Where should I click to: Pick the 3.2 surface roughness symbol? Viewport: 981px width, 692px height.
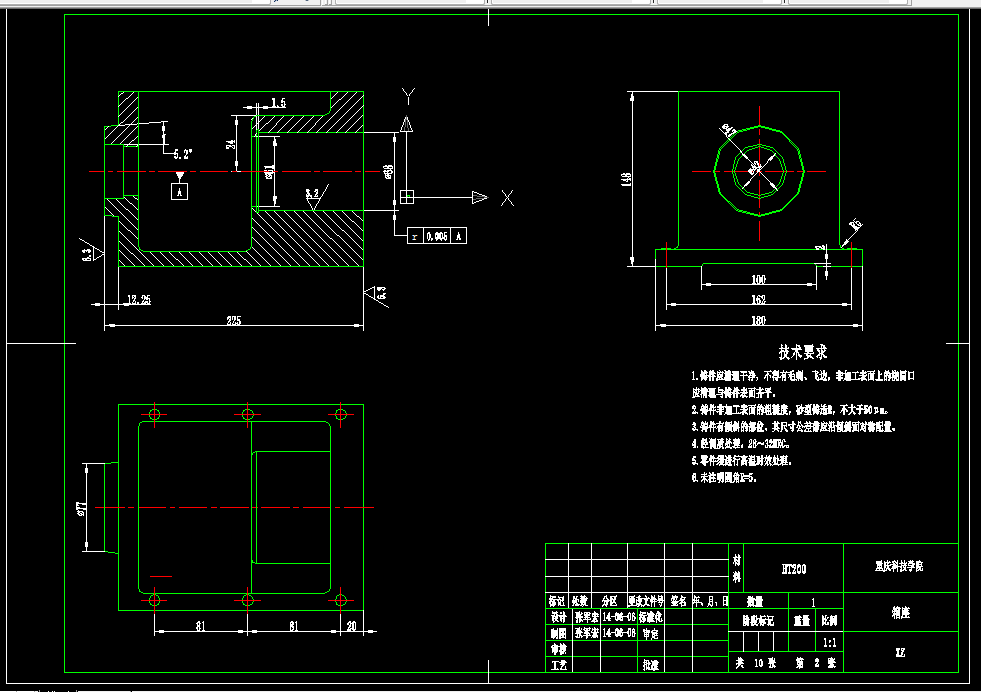pos(317,198)
